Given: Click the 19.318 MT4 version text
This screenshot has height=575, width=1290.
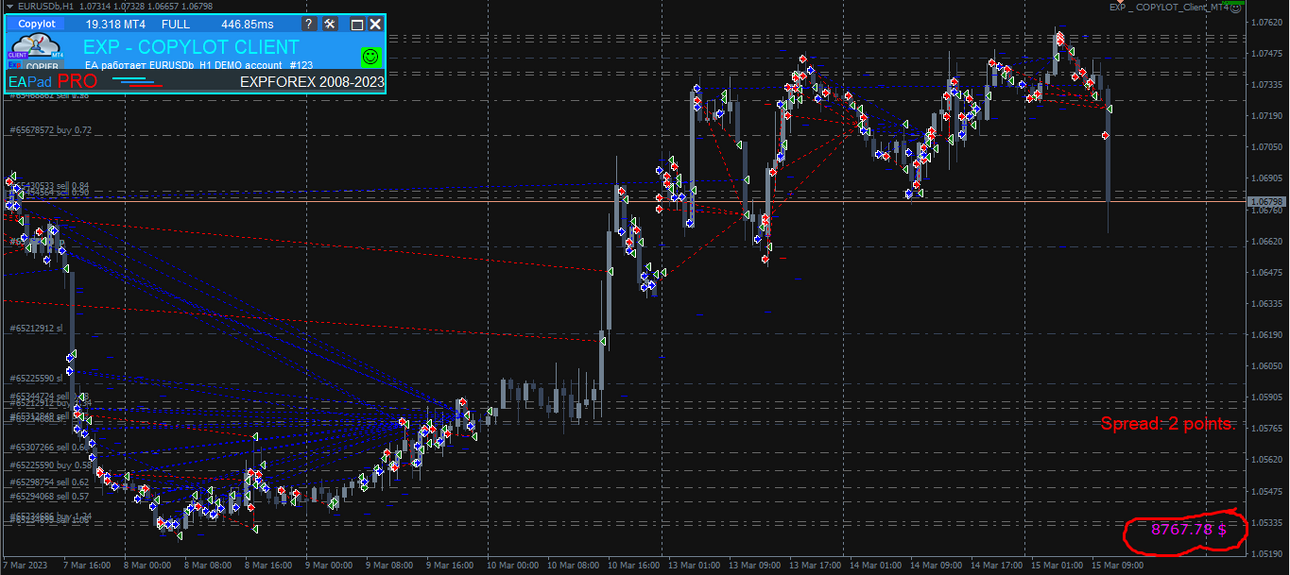Looking at the screenshot, I should pyautogui.click(x=114, y=24).
